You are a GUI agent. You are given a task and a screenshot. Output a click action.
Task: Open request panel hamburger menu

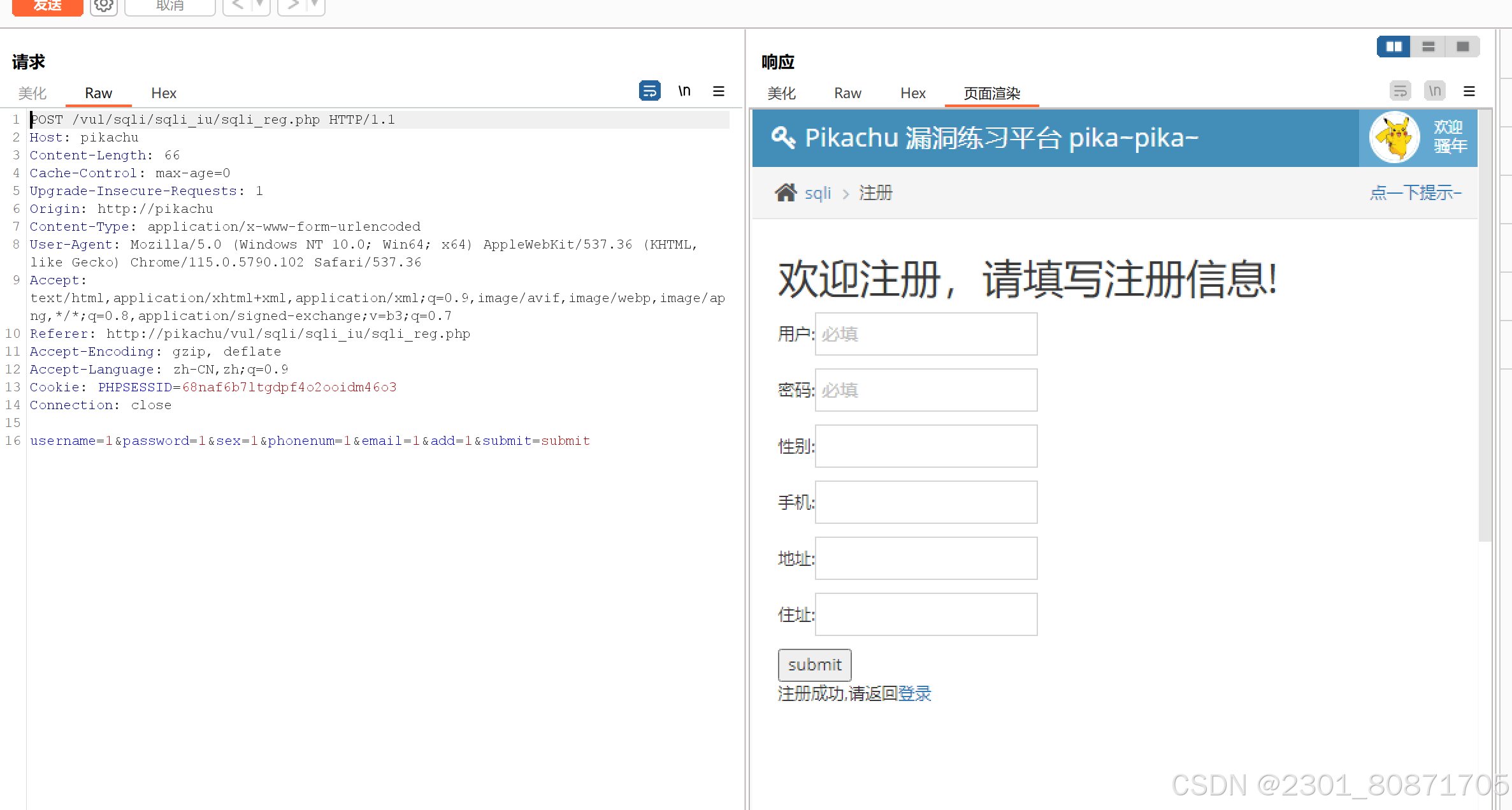point(718,91)
